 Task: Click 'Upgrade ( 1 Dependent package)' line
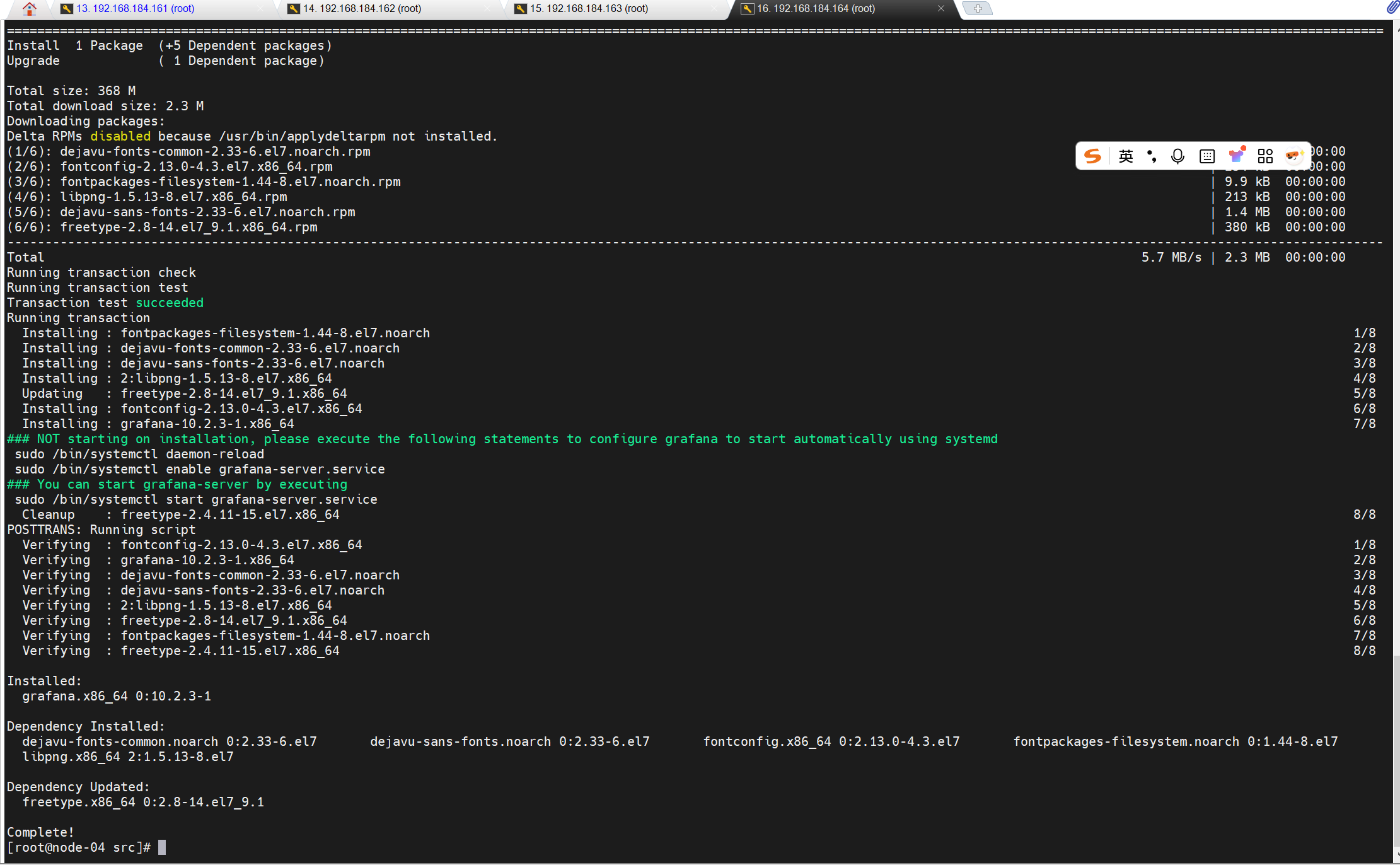pyautogui.click(x=166, y=61)
